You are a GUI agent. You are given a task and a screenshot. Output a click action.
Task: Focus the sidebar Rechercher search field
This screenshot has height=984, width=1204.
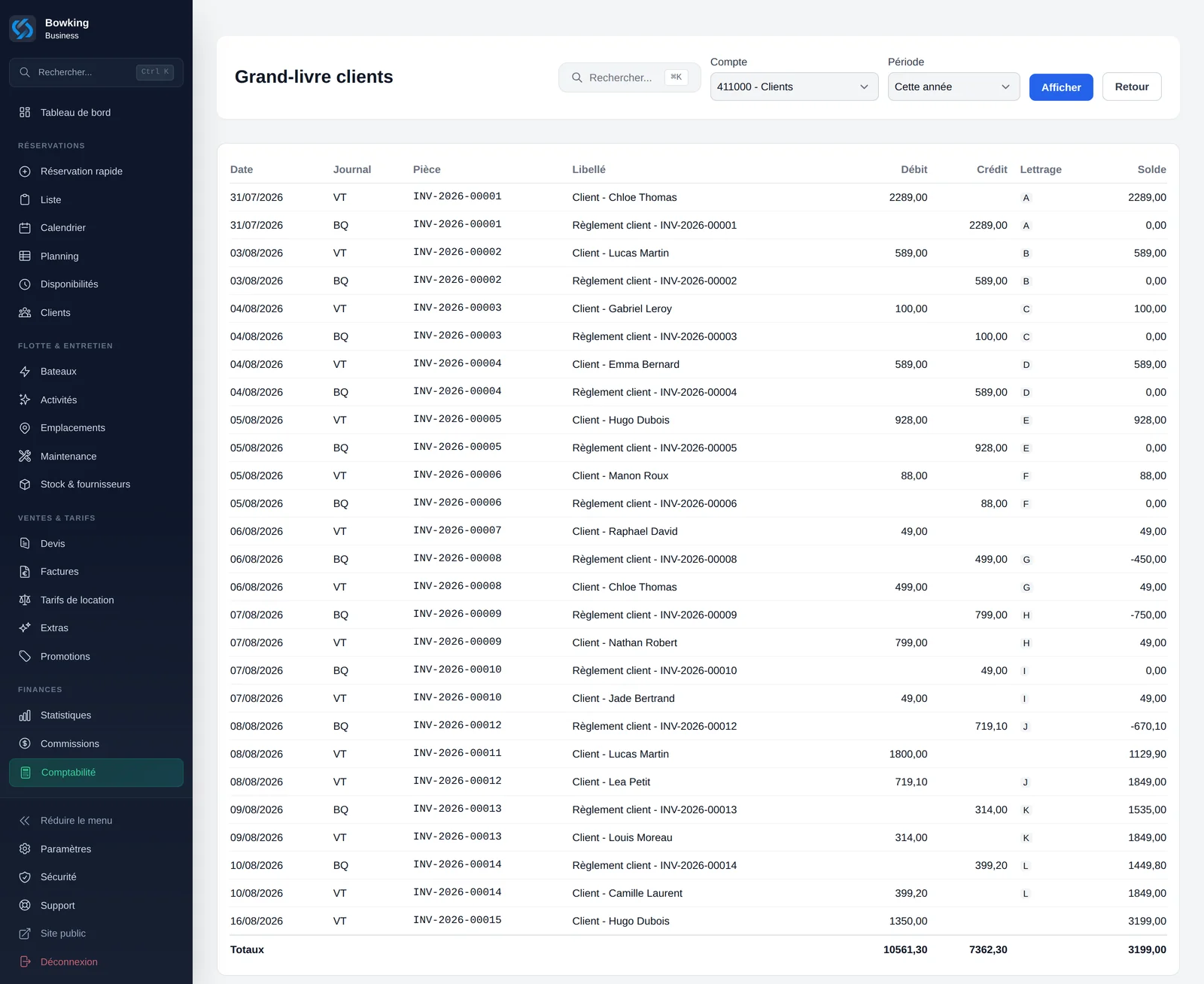pyautogui.click(x=96, y=72)
